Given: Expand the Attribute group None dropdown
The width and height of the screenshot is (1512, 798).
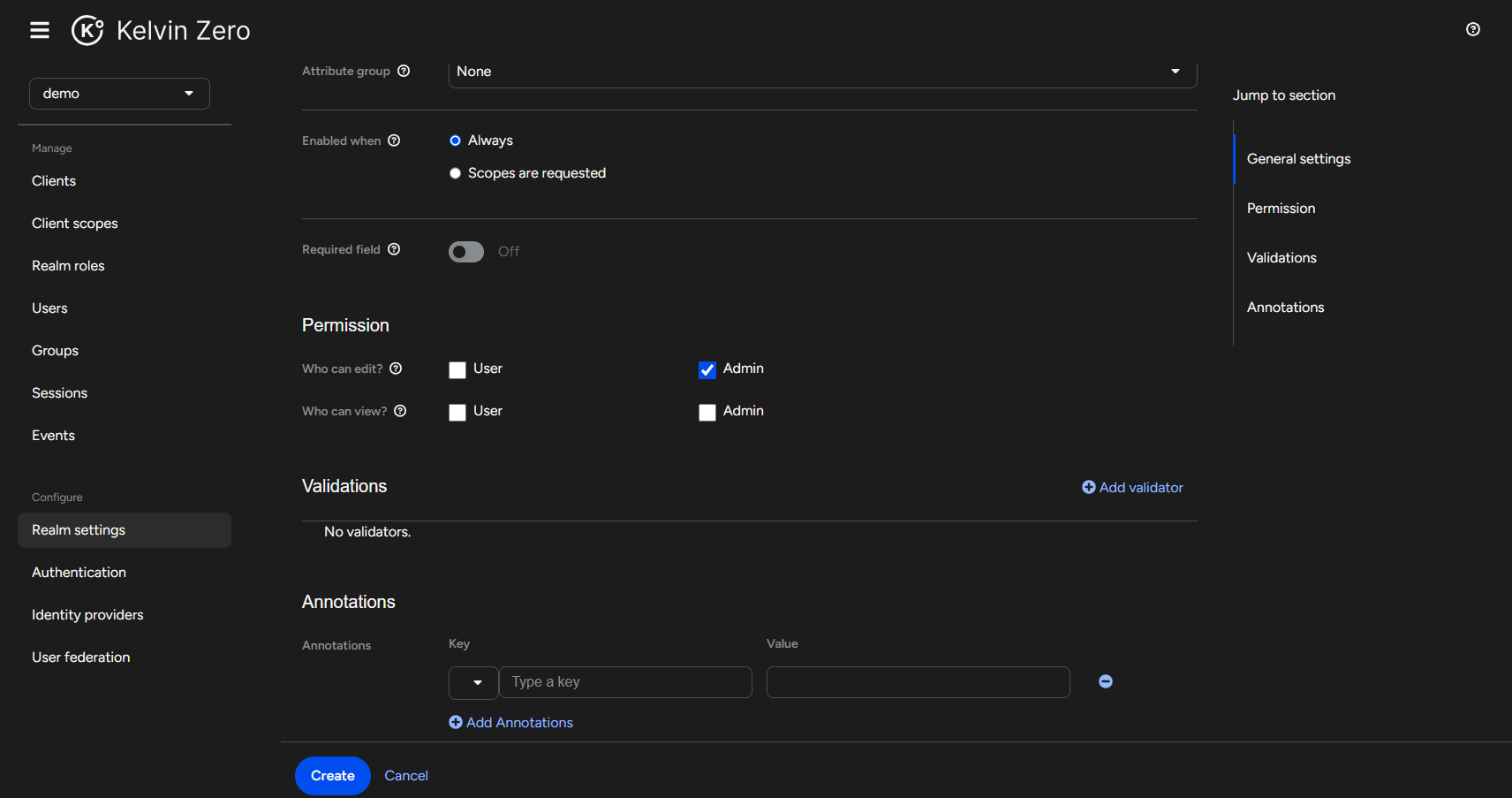Looking at the screenshot, I should click(1175, 71).
